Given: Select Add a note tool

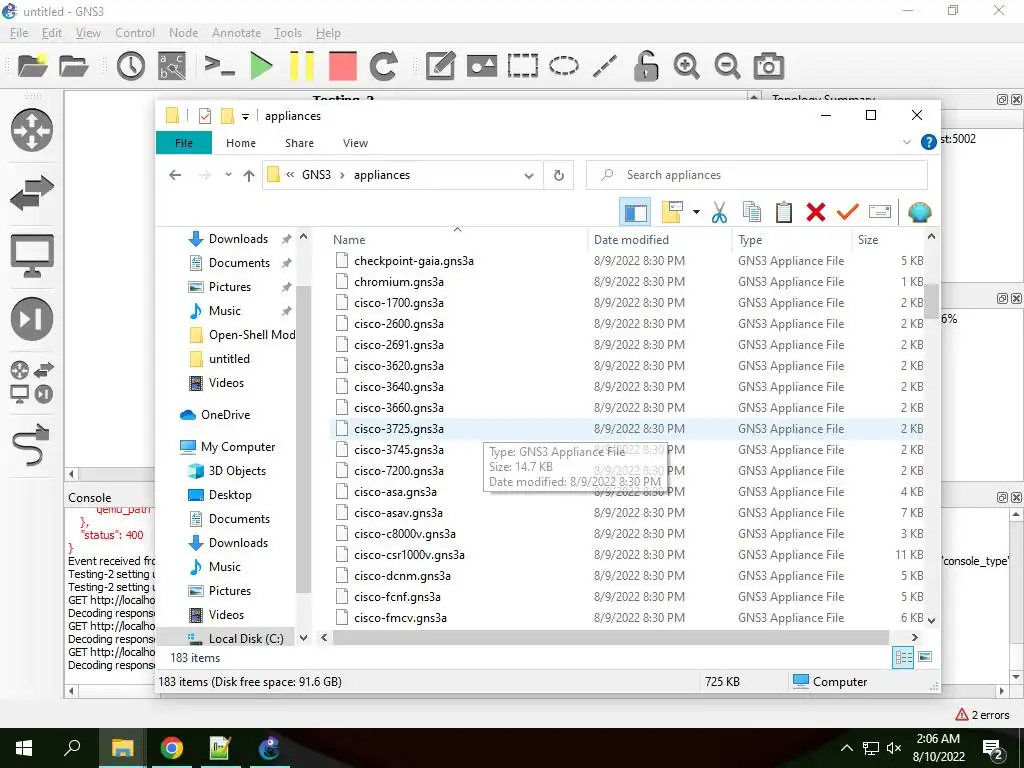Looking at the screenshot, I should point(440,66).
